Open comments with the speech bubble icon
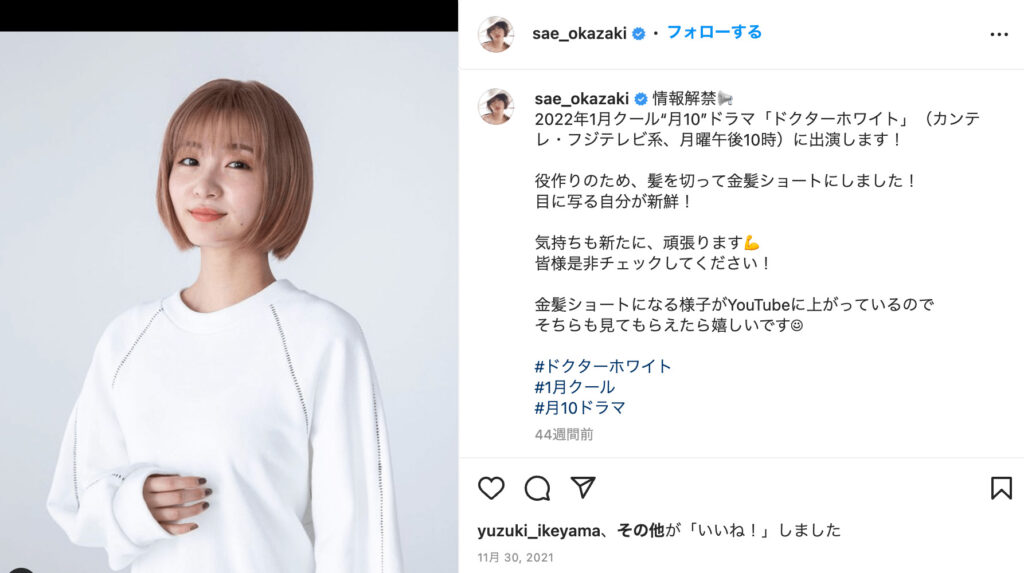This screenshot has width=1024, height=573. pyautogui.click(x=537, y=488)
